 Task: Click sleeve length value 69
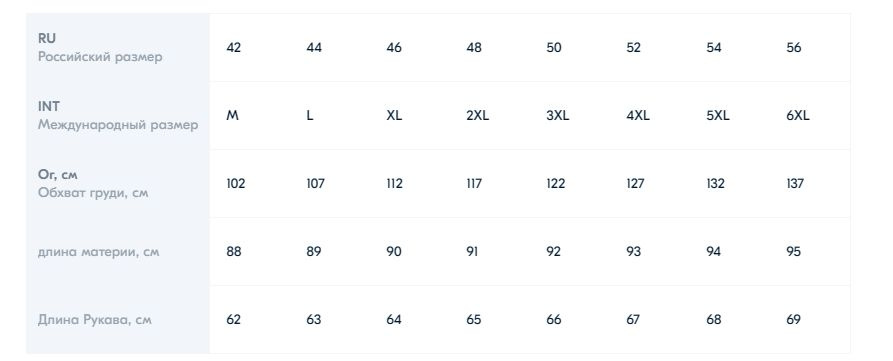click(793, 319)
